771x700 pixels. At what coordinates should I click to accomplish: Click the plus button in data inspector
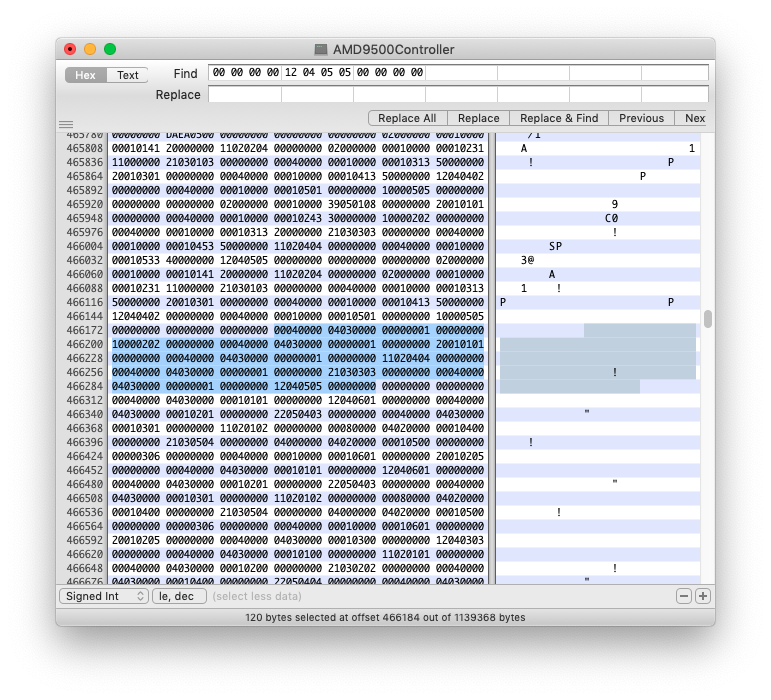tap(703, 596)
